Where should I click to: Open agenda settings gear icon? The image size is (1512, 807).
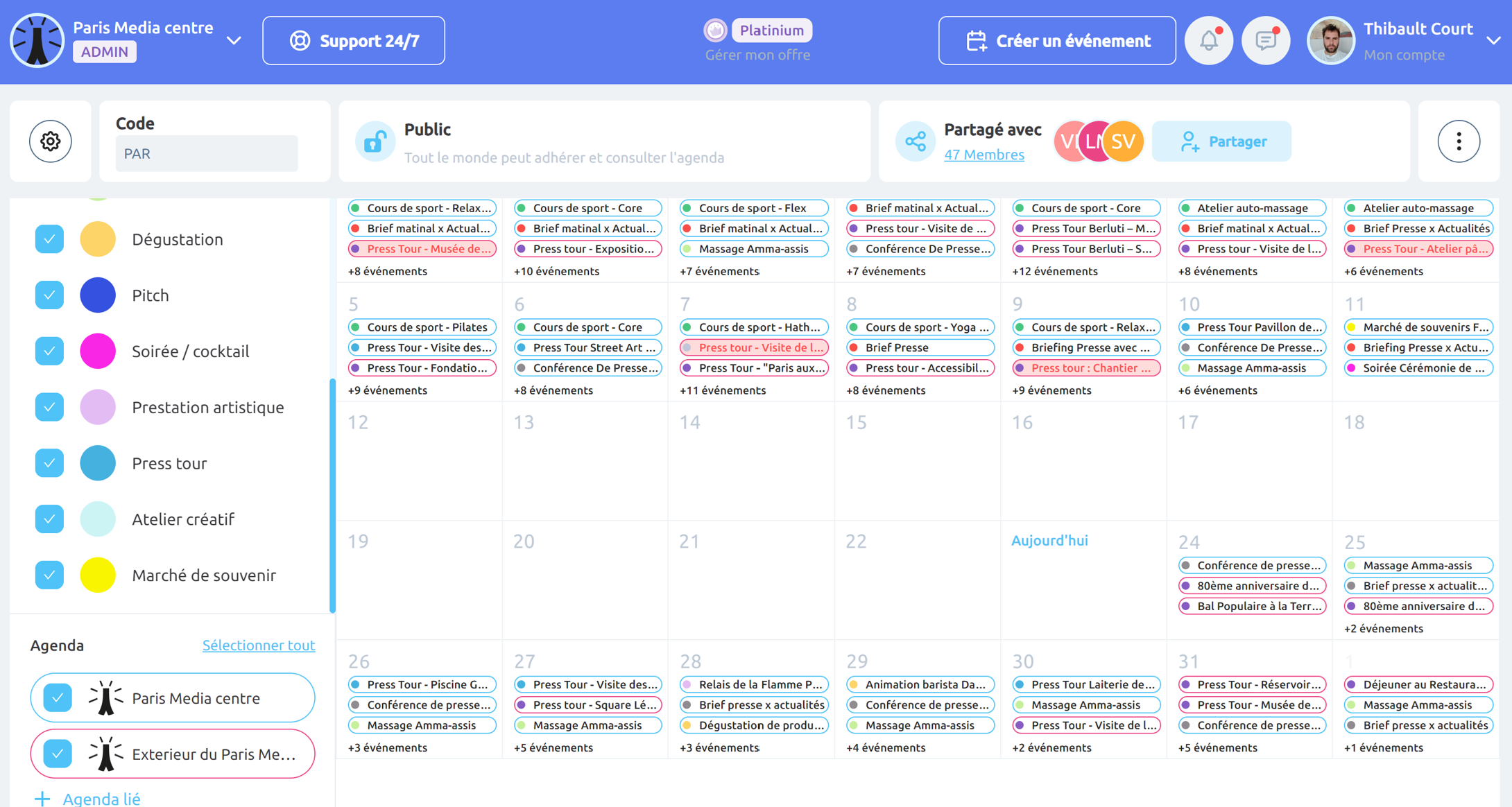[51, 141]
